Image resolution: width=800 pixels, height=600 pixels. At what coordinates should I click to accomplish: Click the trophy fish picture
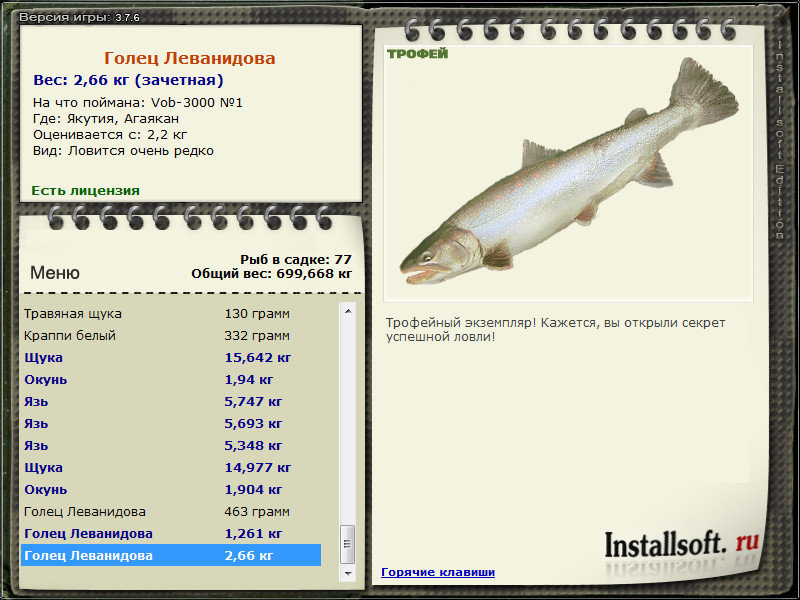(568, 173)
